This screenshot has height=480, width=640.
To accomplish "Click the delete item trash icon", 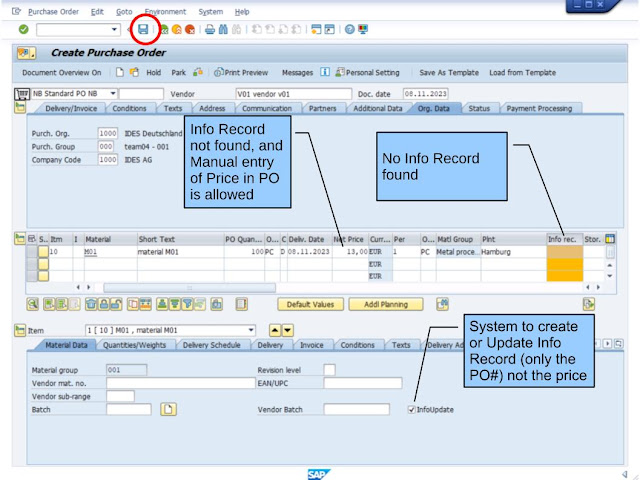I will [91, 304].
